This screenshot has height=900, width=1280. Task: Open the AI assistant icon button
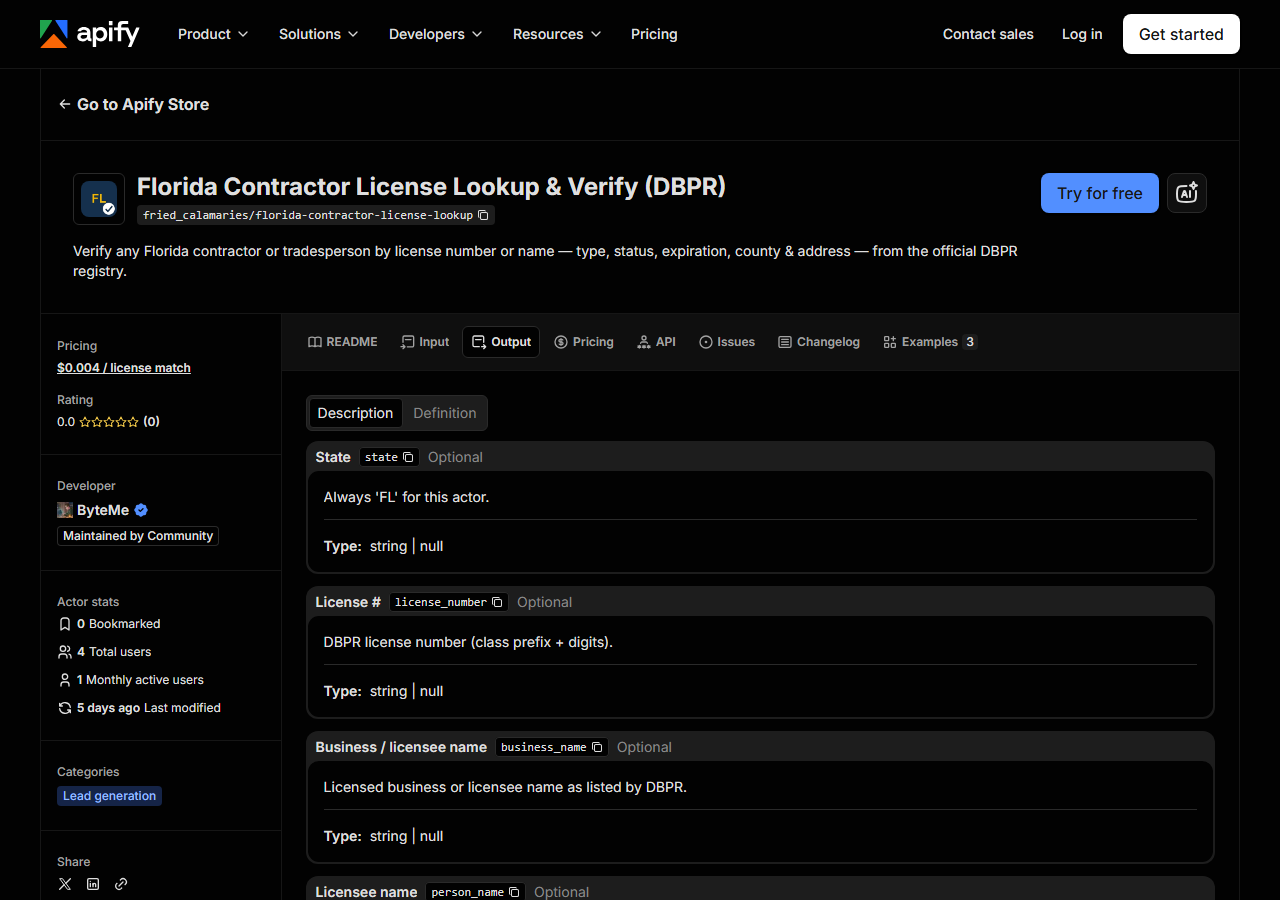[1187, 193]
